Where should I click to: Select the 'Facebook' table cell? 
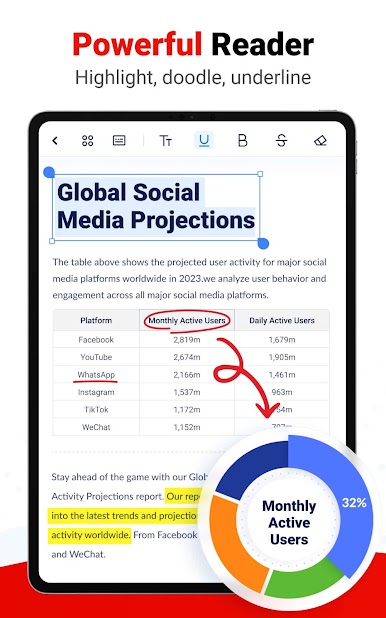click(x=96, y=340)
